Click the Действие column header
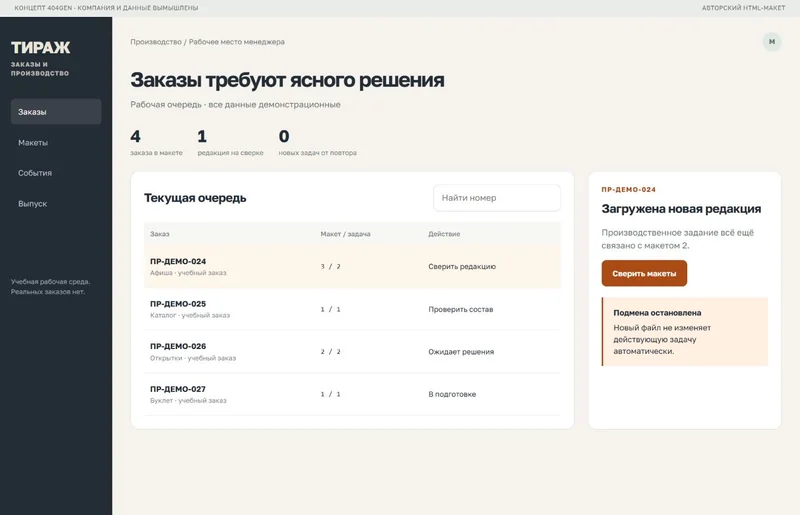Image resolution: width=800 pixels, height=515 pixels. pos(444,234)
